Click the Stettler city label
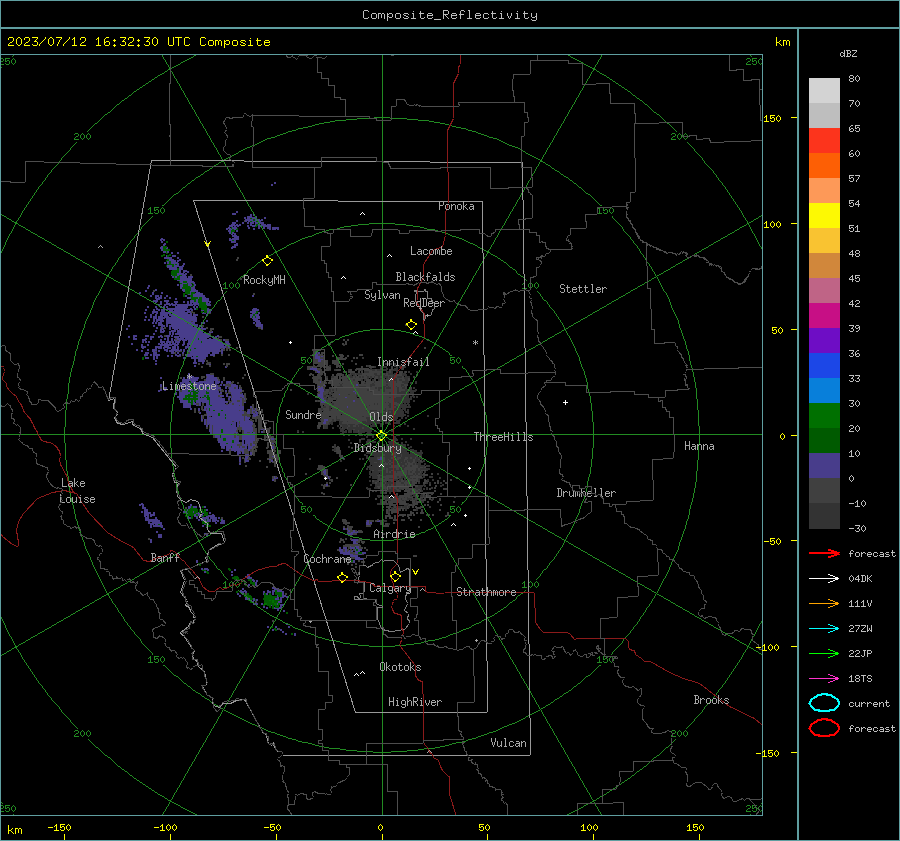The image size is (900, 841). (583, 289)
